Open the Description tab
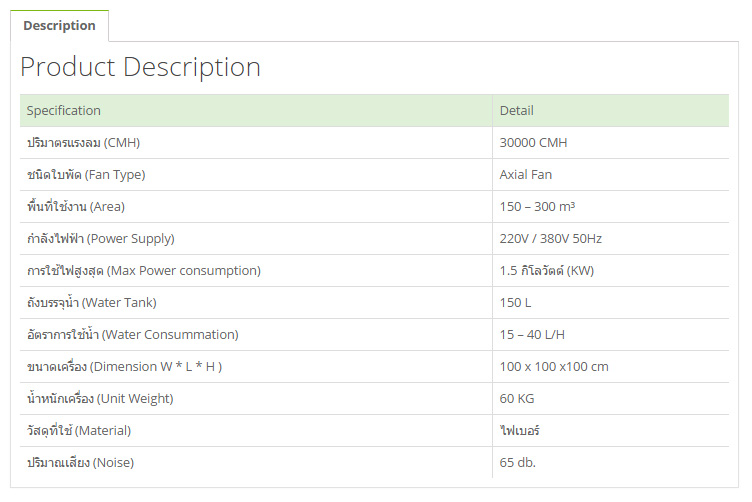752x502 pixels. pyautogui.click(x=59, y=25)
